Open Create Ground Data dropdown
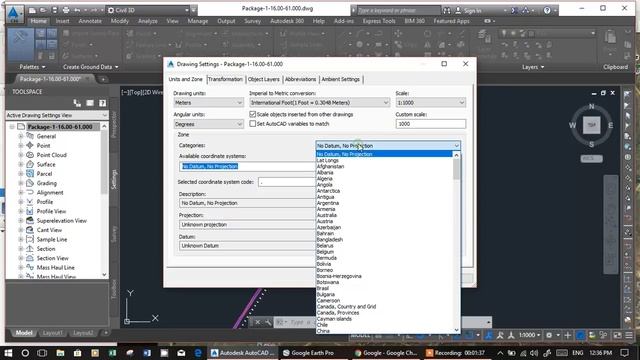640x360 pixels. click(x=91, y=67)
